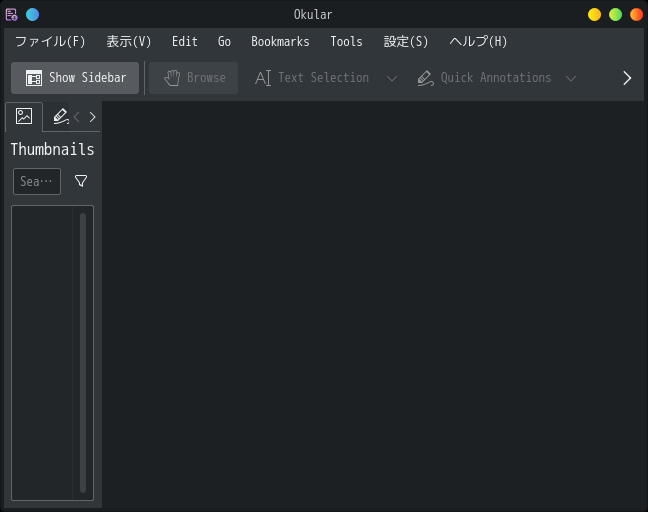Click the thumbnails list vertical scrollbar

coord(83,352)
